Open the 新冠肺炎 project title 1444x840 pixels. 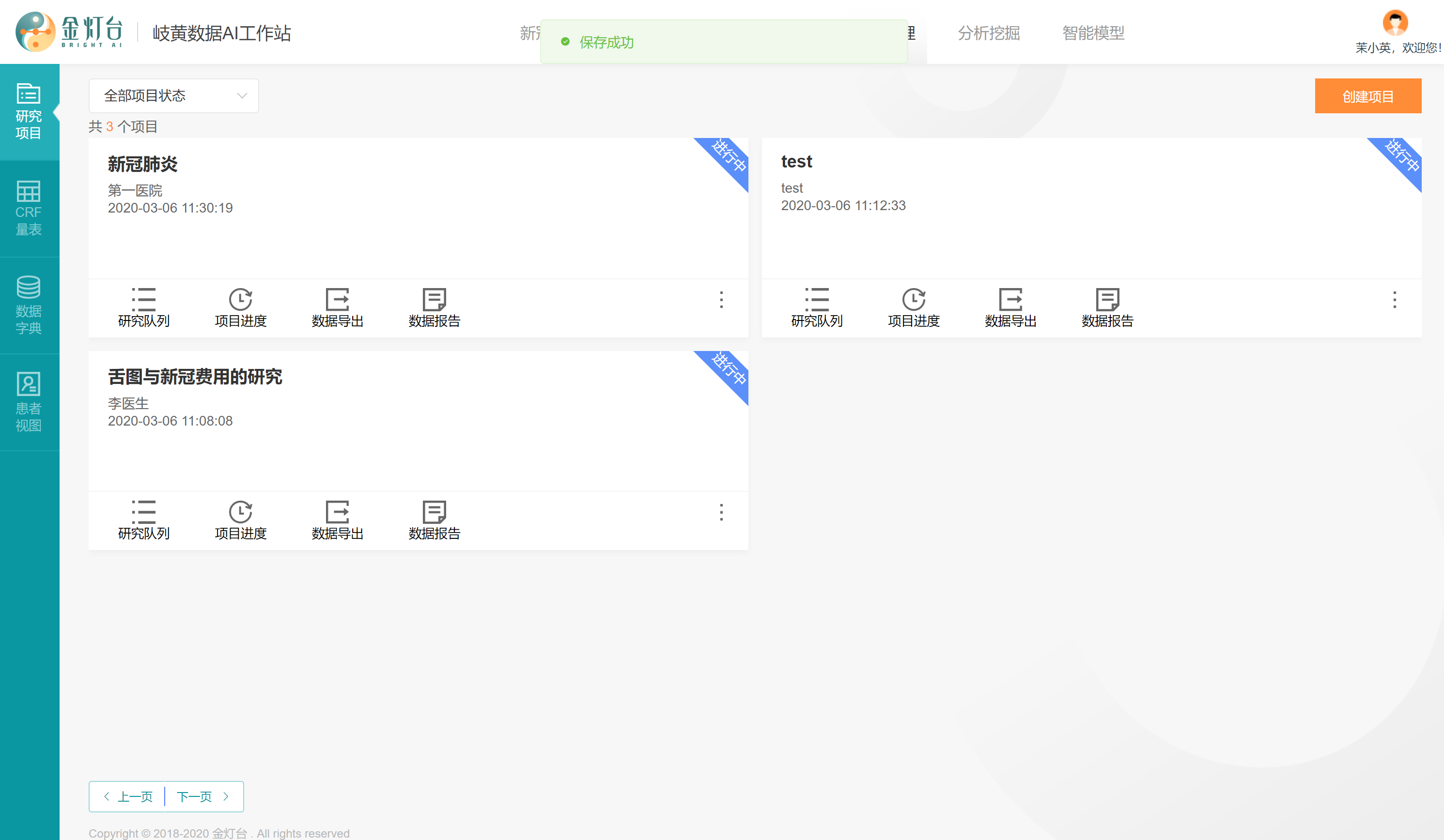pyautogui.click(x=143, y=164)
